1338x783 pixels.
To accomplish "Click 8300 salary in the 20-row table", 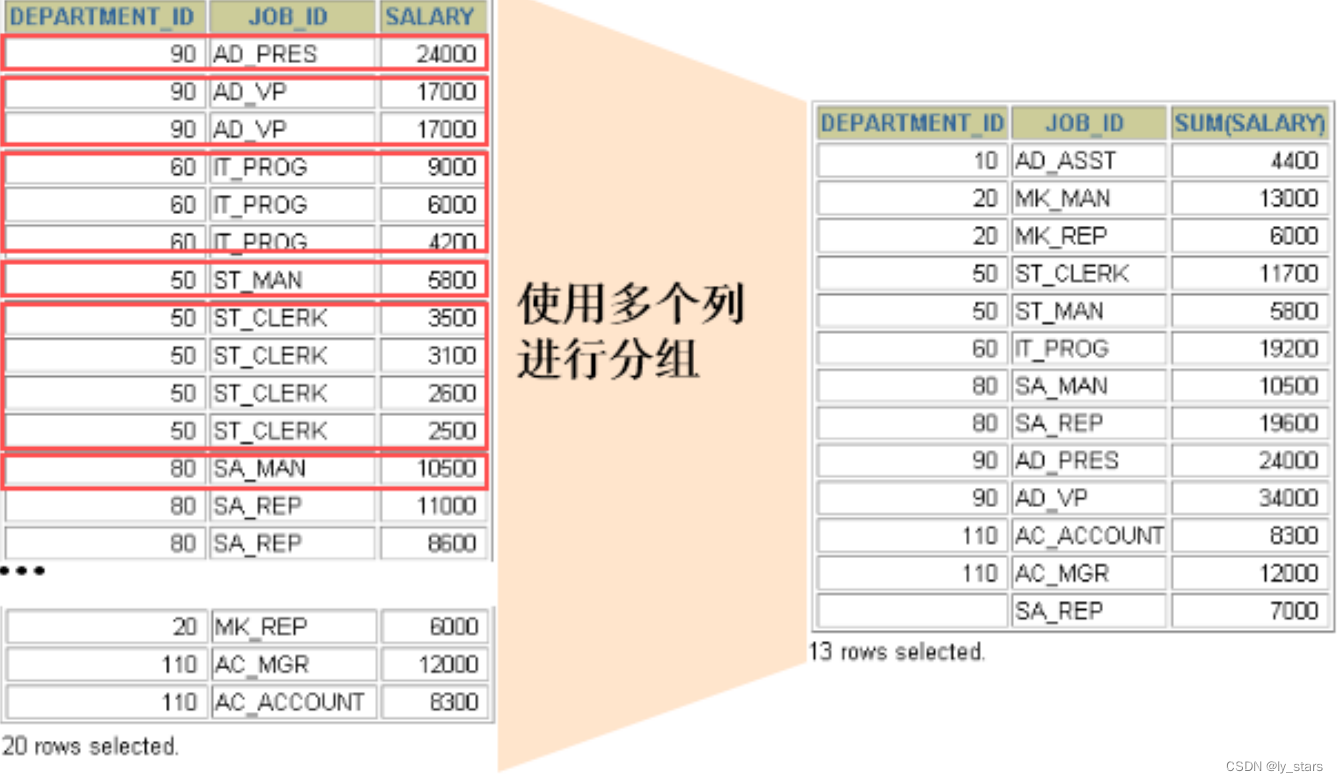I will pos(434,702).
